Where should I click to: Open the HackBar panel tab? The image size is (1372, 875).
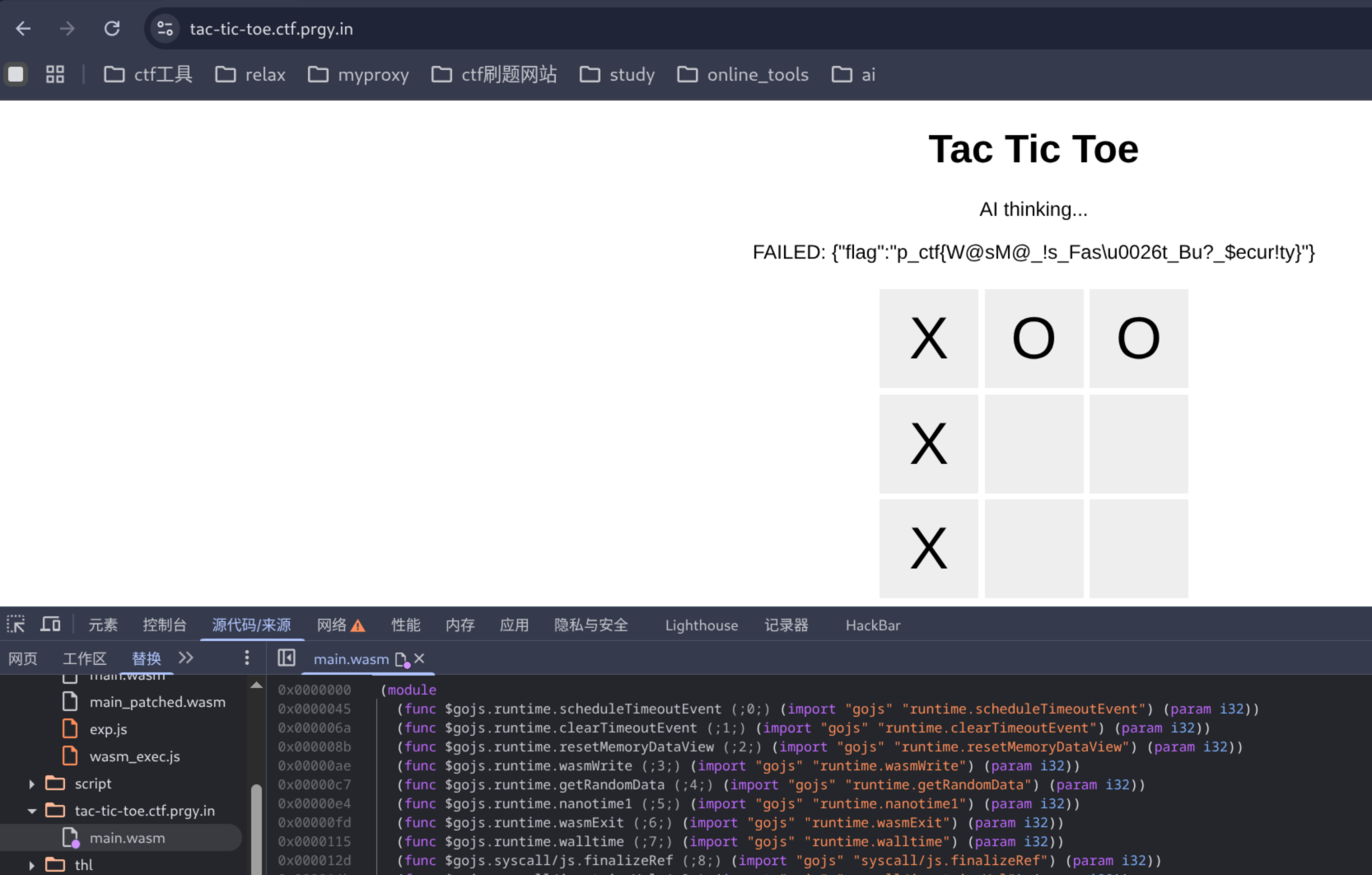click(872, 625)
